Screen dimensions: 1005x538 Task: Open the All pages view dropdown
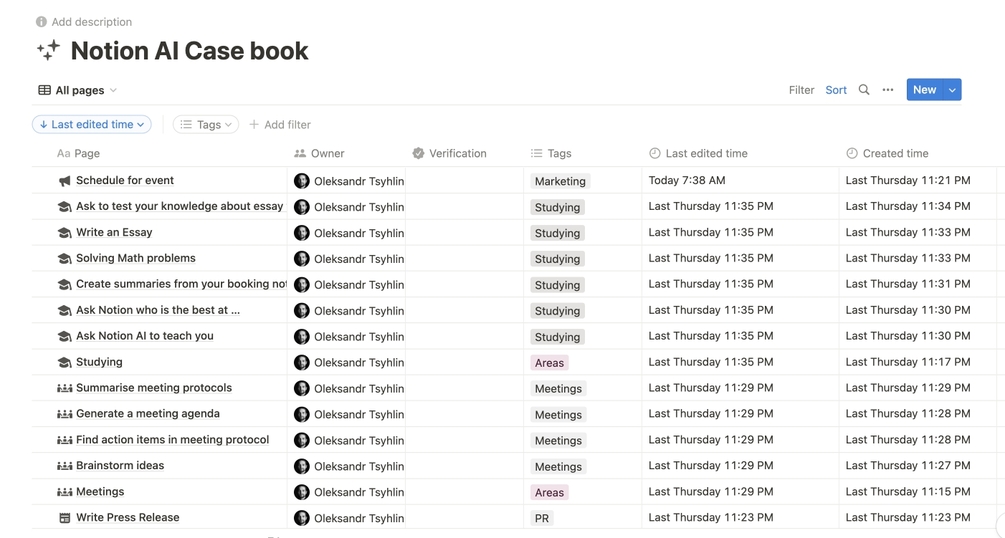pyautogui.click(x=78, y=90)
